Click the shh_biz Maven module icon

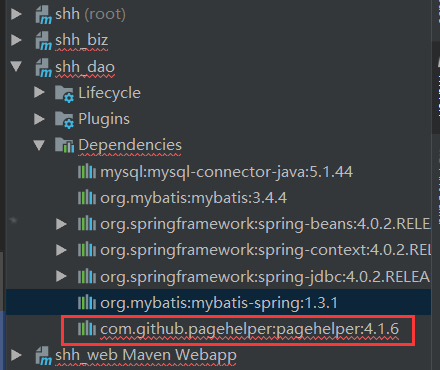coord(44,41)
